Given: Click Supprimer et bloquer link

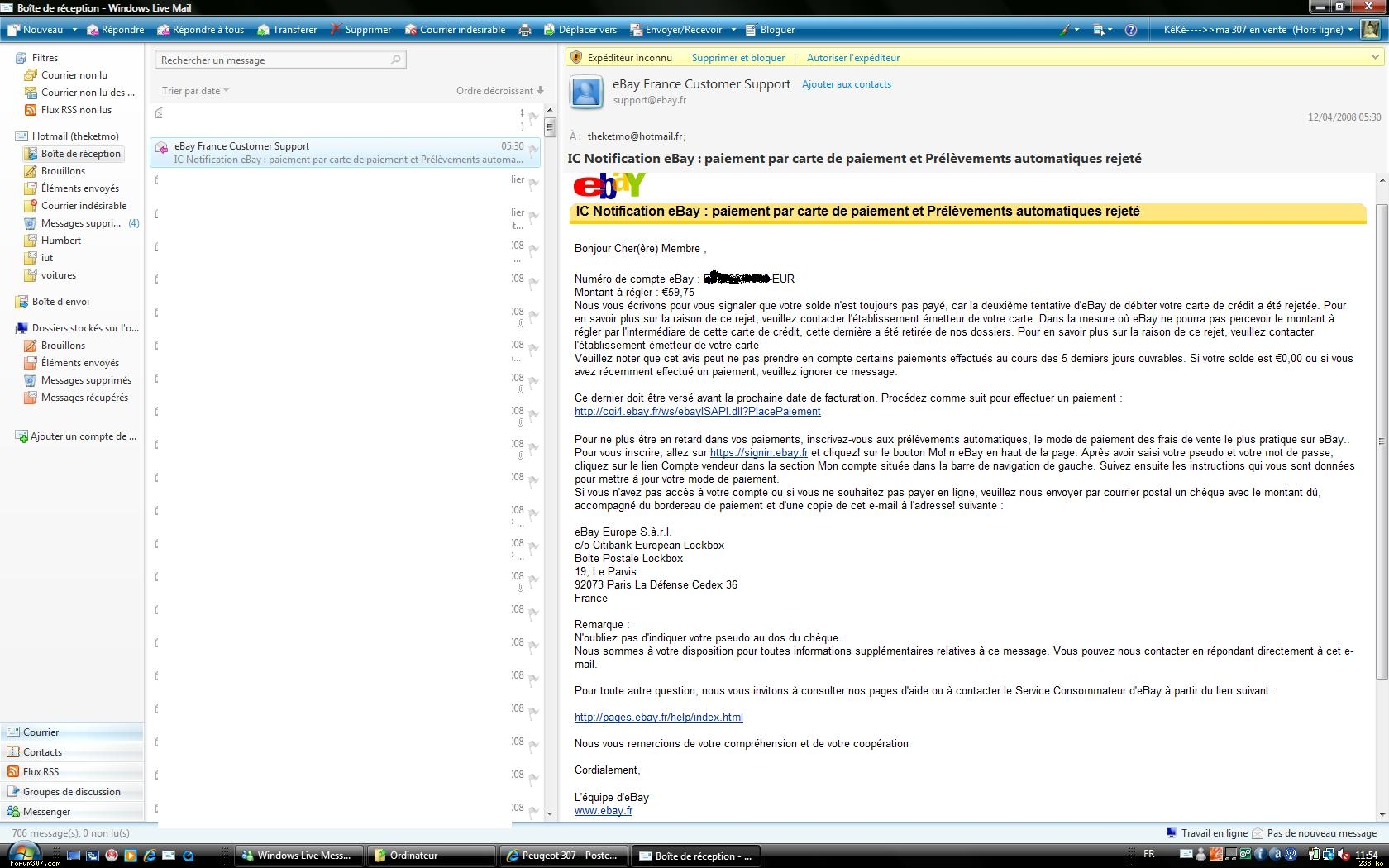Looking at the screenshot, I should (738, 58).
